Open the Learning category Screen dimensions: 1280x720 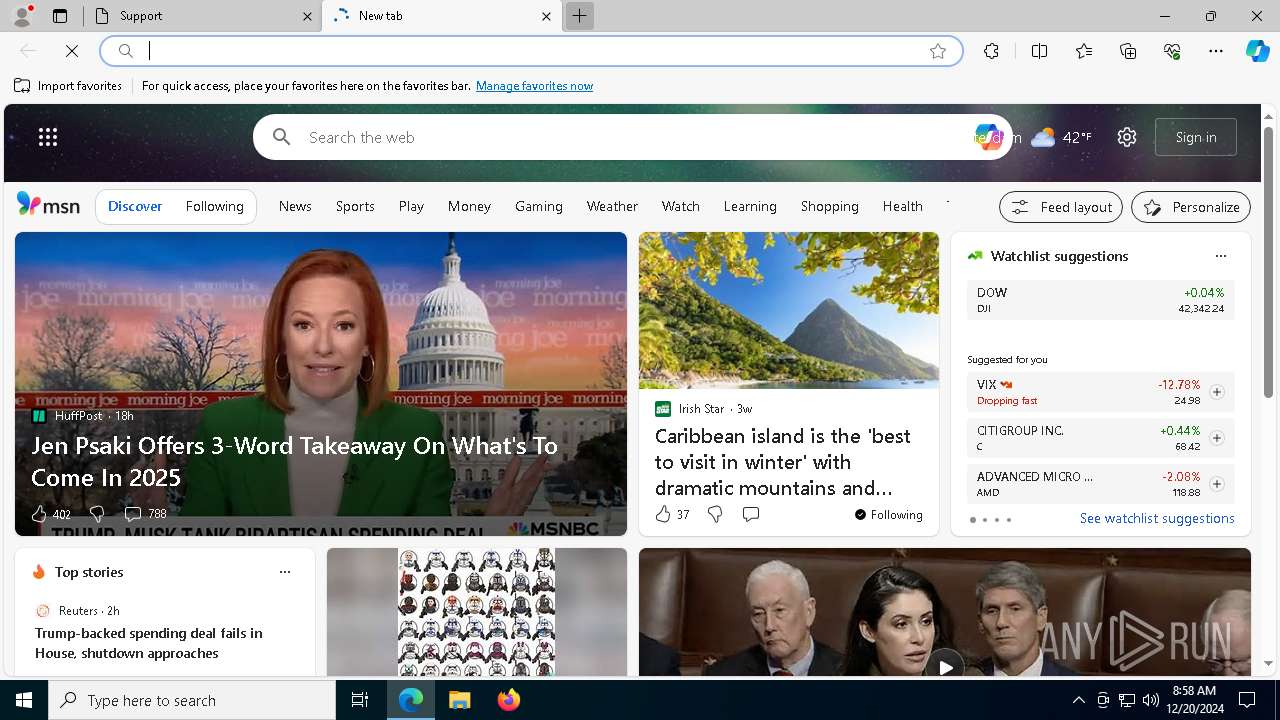(x=750, y=206)
